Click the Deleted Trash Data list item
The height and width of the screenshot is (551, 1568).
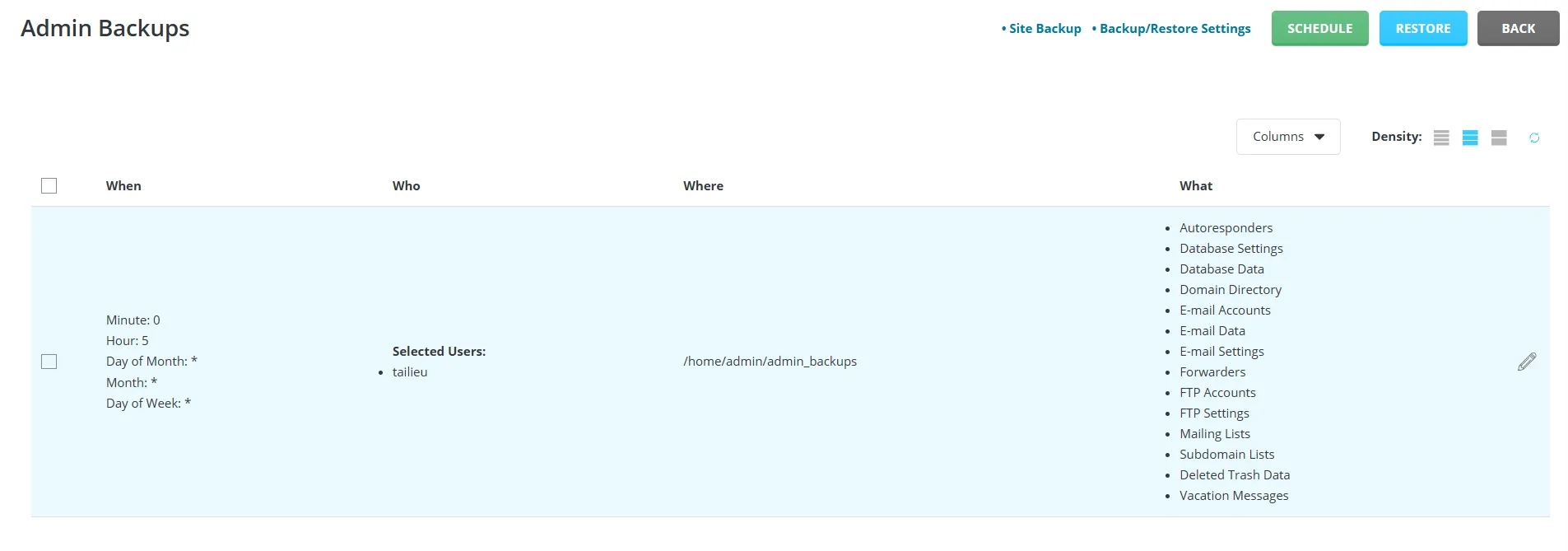tap(1235, 475)
